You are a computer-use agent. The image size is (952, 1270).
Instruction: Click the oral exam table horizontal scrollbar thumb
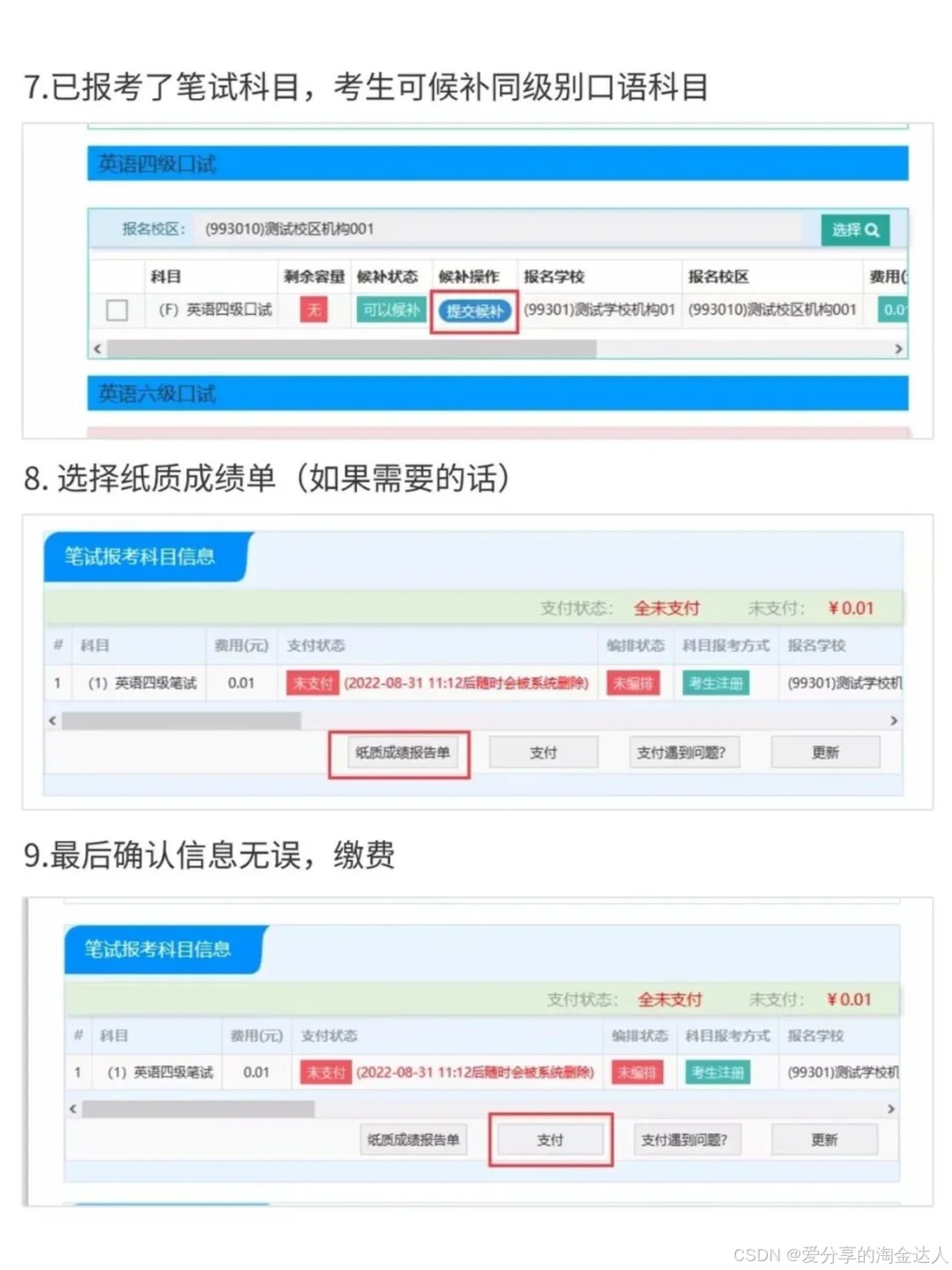point(352,349)
